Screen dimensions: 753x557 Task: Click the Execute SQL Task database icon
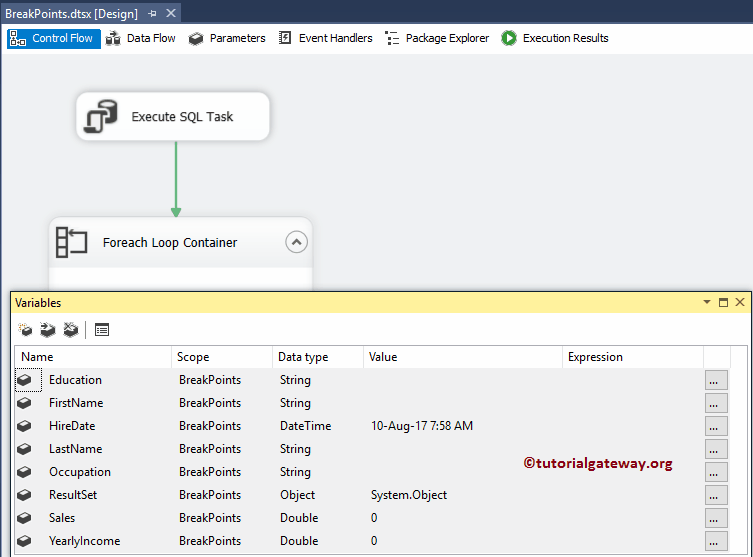pyautogui.click(x=102, y=117)
